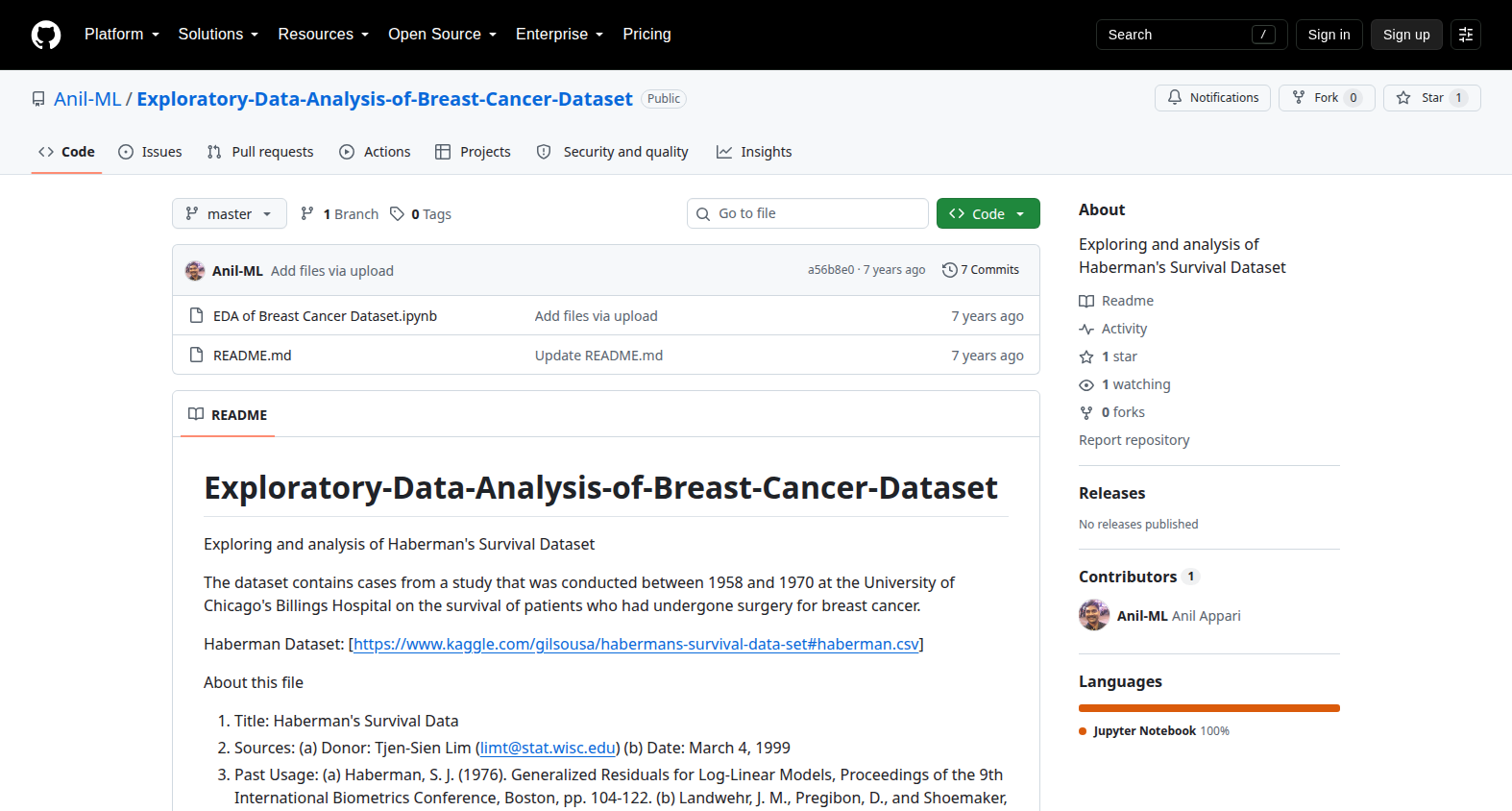This screenshot has width=1512, height=811.
Task: Open the Anil-ML owner link
Action: tap(87, 99)
